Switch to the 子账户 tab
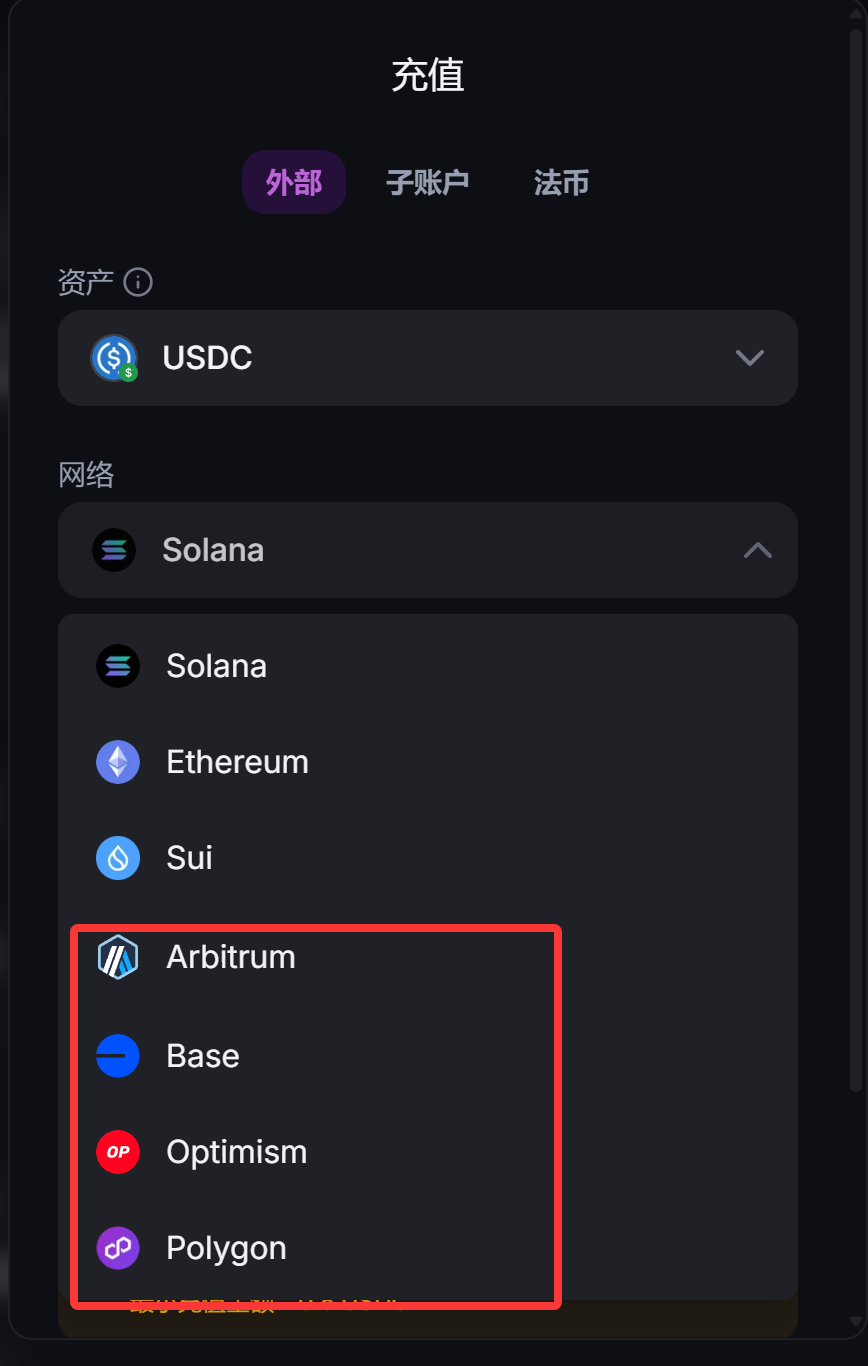This screenshot has height=1366, width=868. tap(428, 183)
